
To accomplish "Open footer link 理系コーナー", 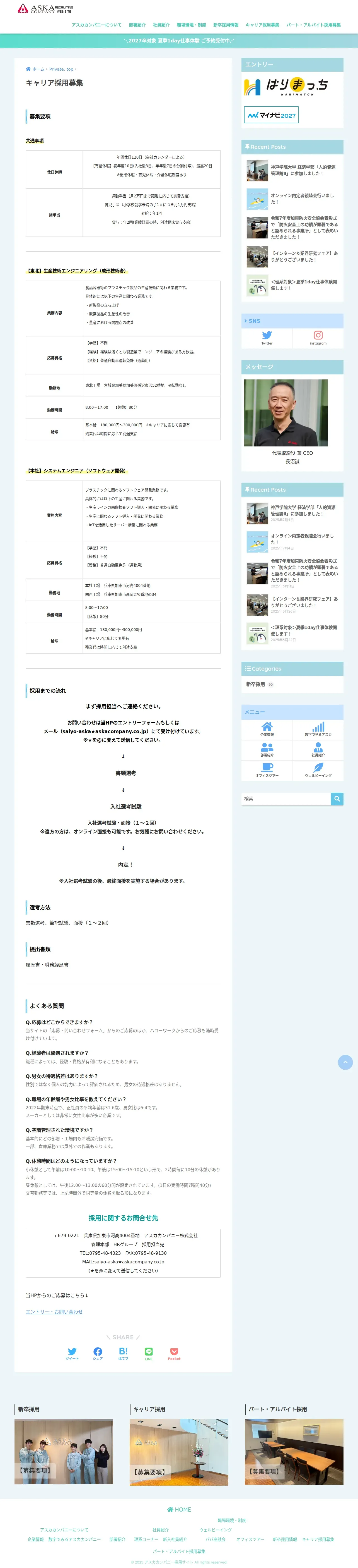I will point(146,1540).
